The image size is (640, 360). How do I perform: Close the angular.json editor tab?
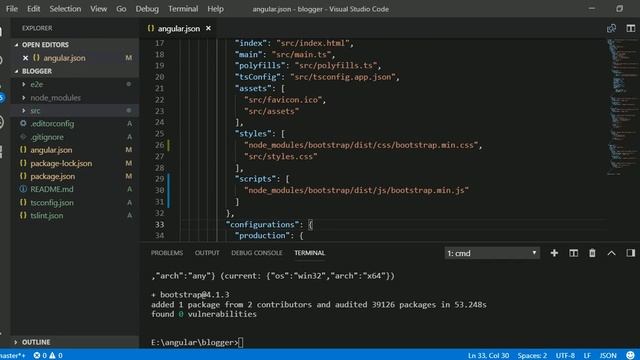point(209,28)
